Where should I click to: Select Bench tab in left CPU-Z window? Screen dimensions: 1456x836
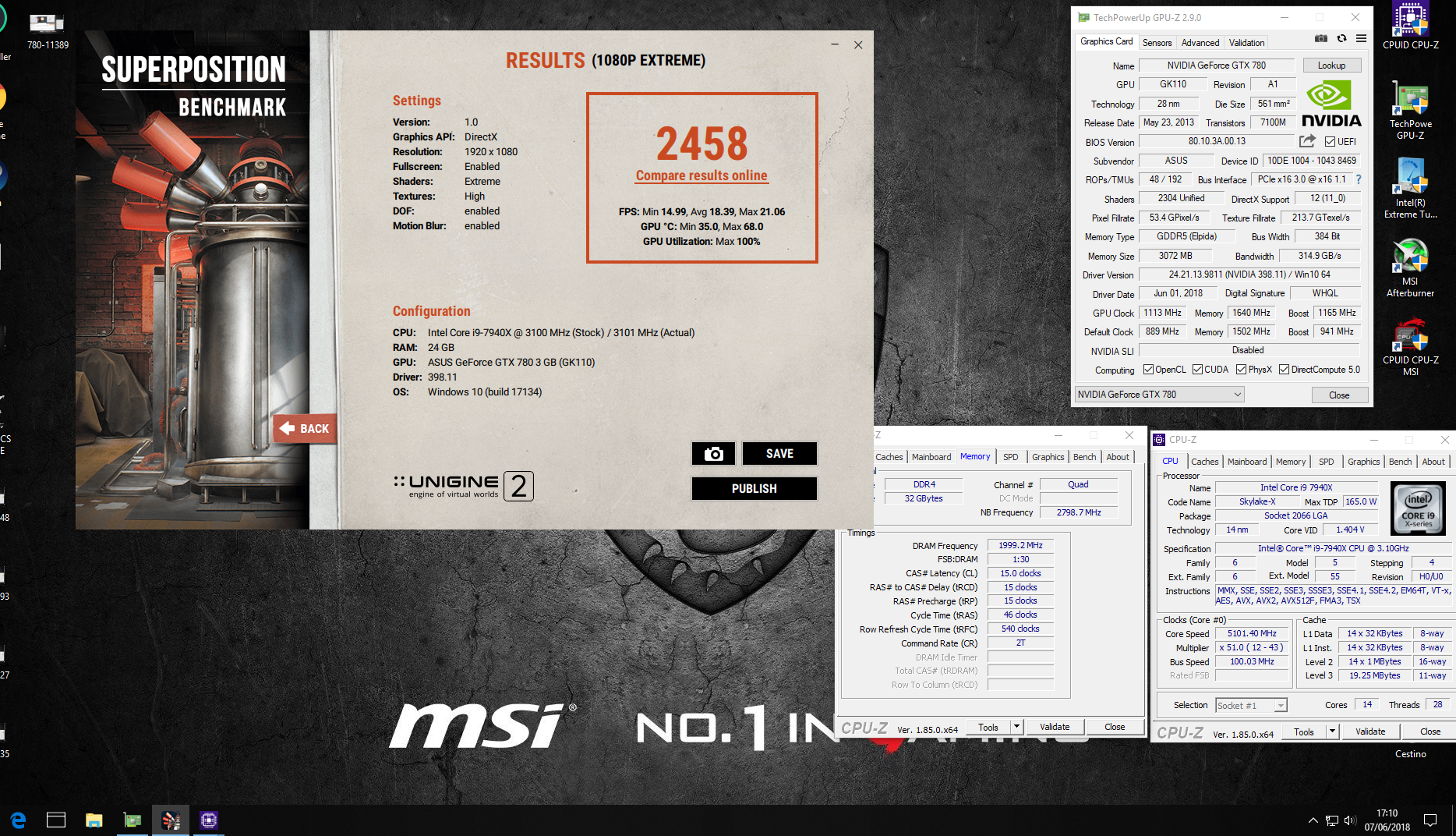(1084, 457)
